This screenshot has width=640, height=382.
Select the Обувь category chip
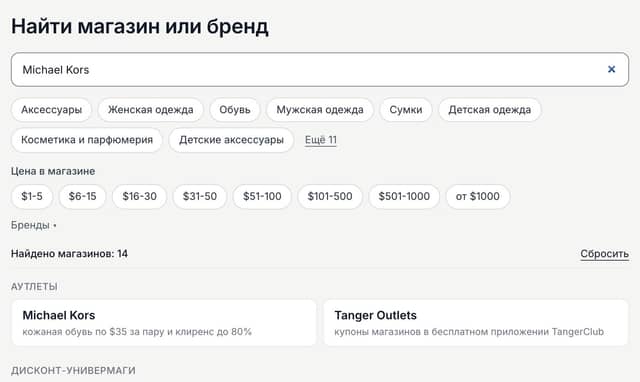(235, 110)
